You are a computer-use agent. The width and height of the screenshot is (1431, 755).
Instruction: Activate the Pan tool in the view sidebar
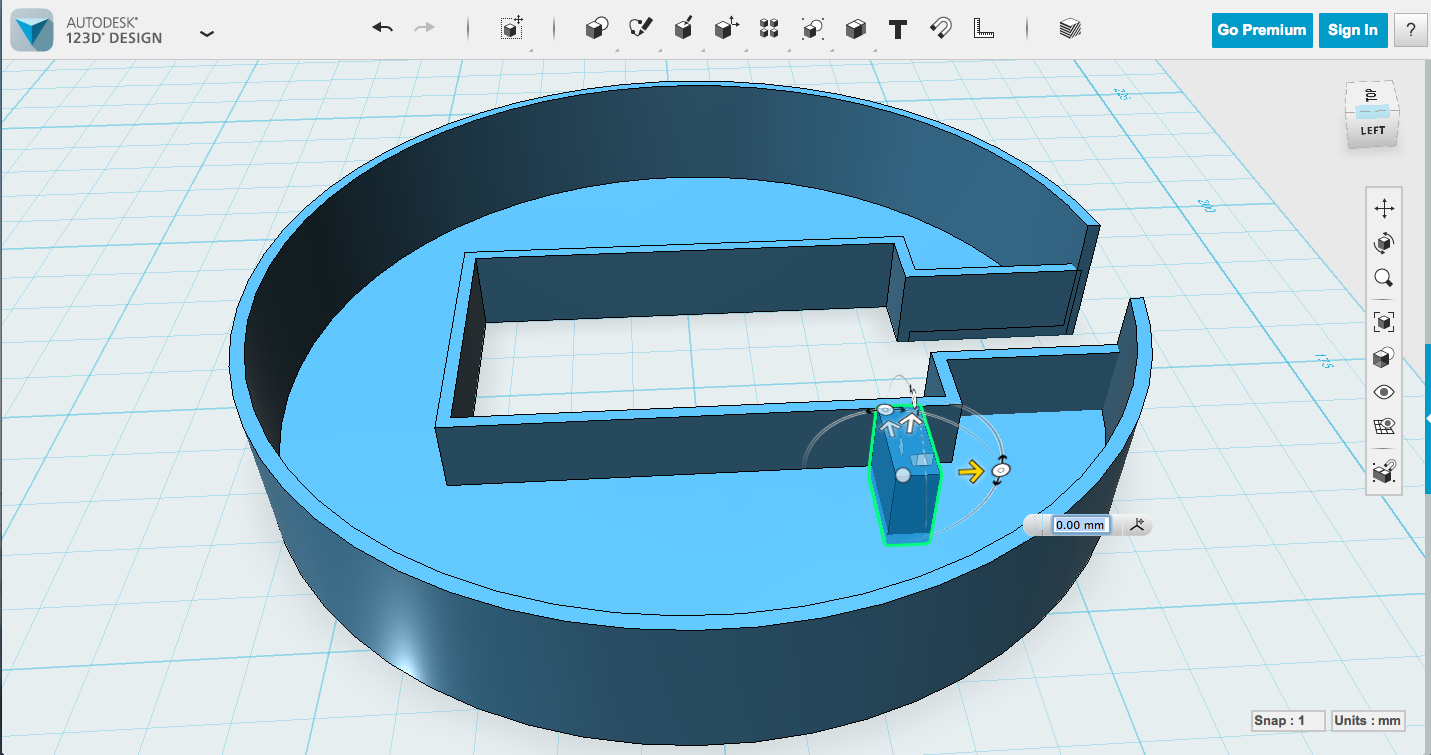[1384, 208]
